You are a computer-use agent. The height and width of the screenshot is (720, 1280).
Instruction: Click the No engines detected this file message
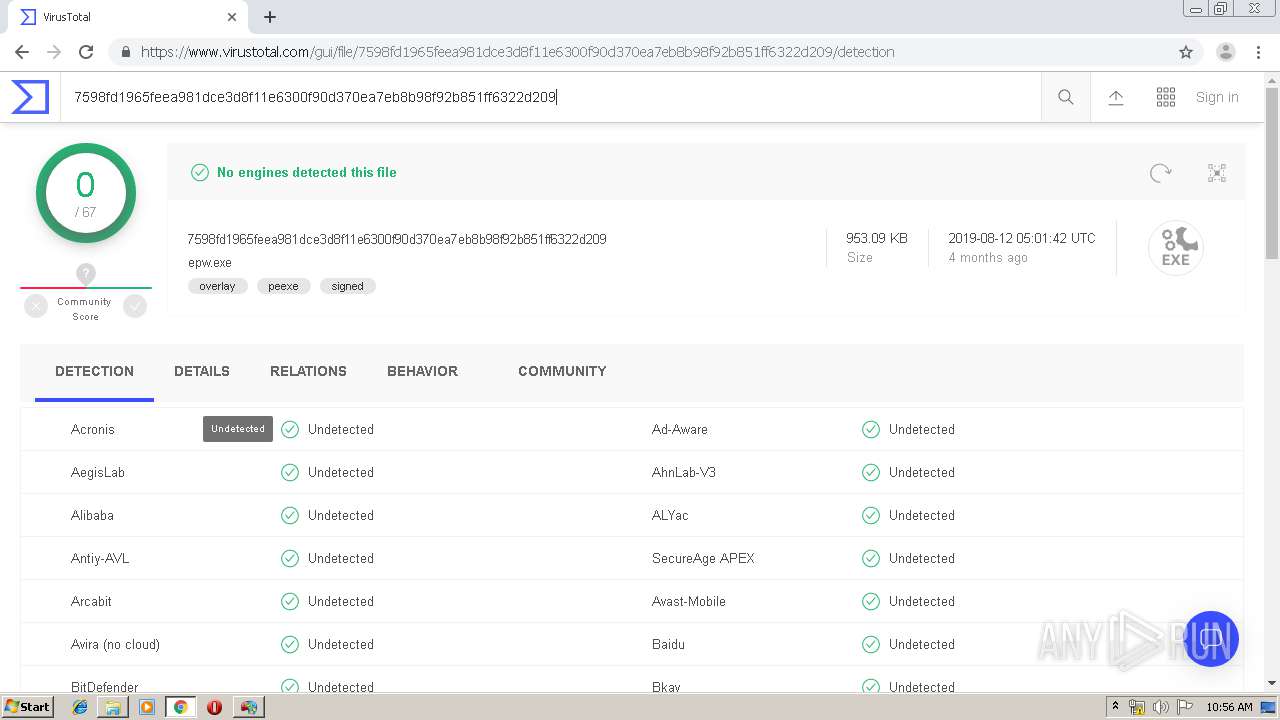click(306, 172)
